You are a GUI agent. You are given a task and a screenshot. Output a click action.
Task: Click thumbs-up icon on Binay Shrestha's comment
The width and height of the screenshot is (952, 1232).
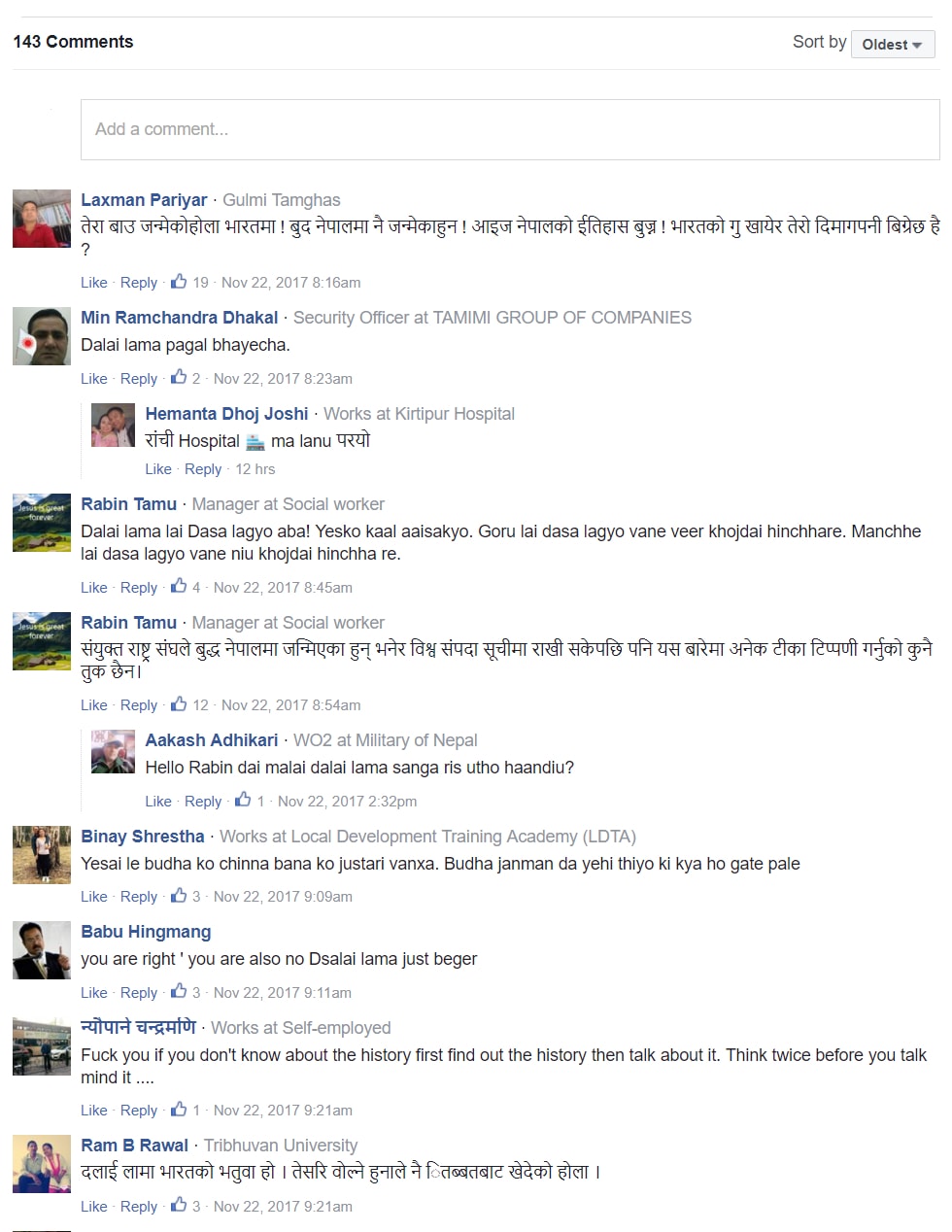(179, 896)
